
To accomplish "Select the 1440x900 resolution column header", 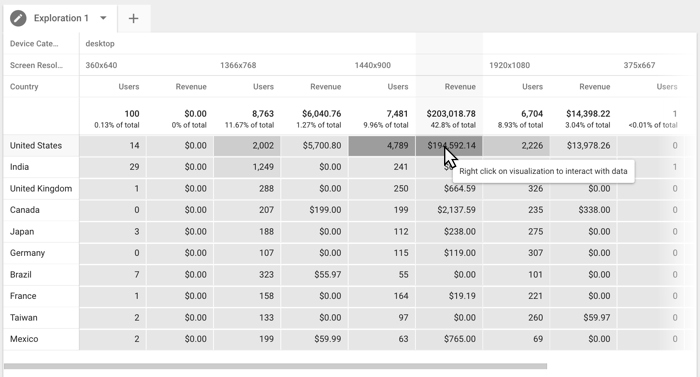I will pos(373,65).
